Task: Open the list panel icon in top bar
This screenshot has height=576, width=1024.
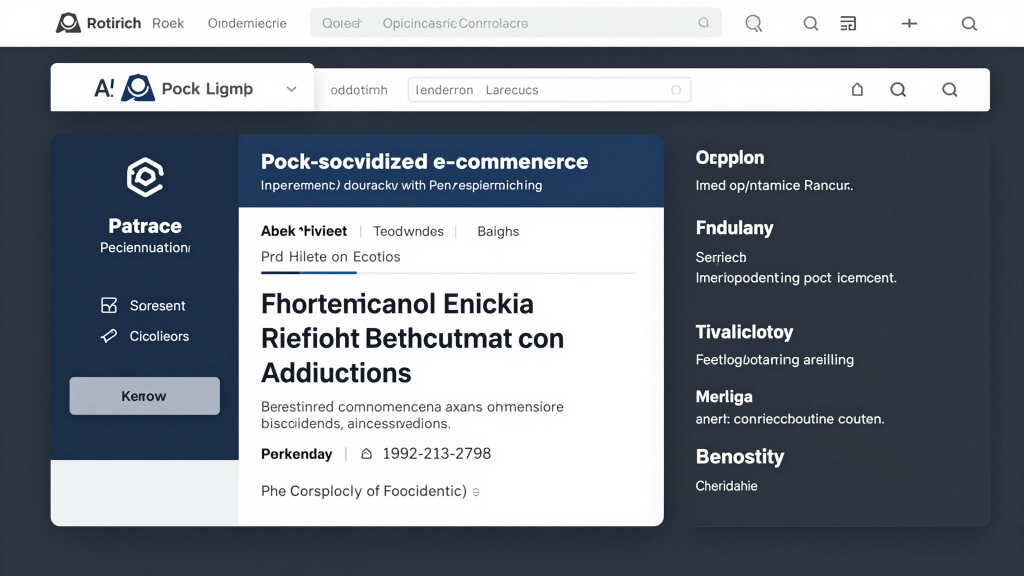Action: (848, 23)
